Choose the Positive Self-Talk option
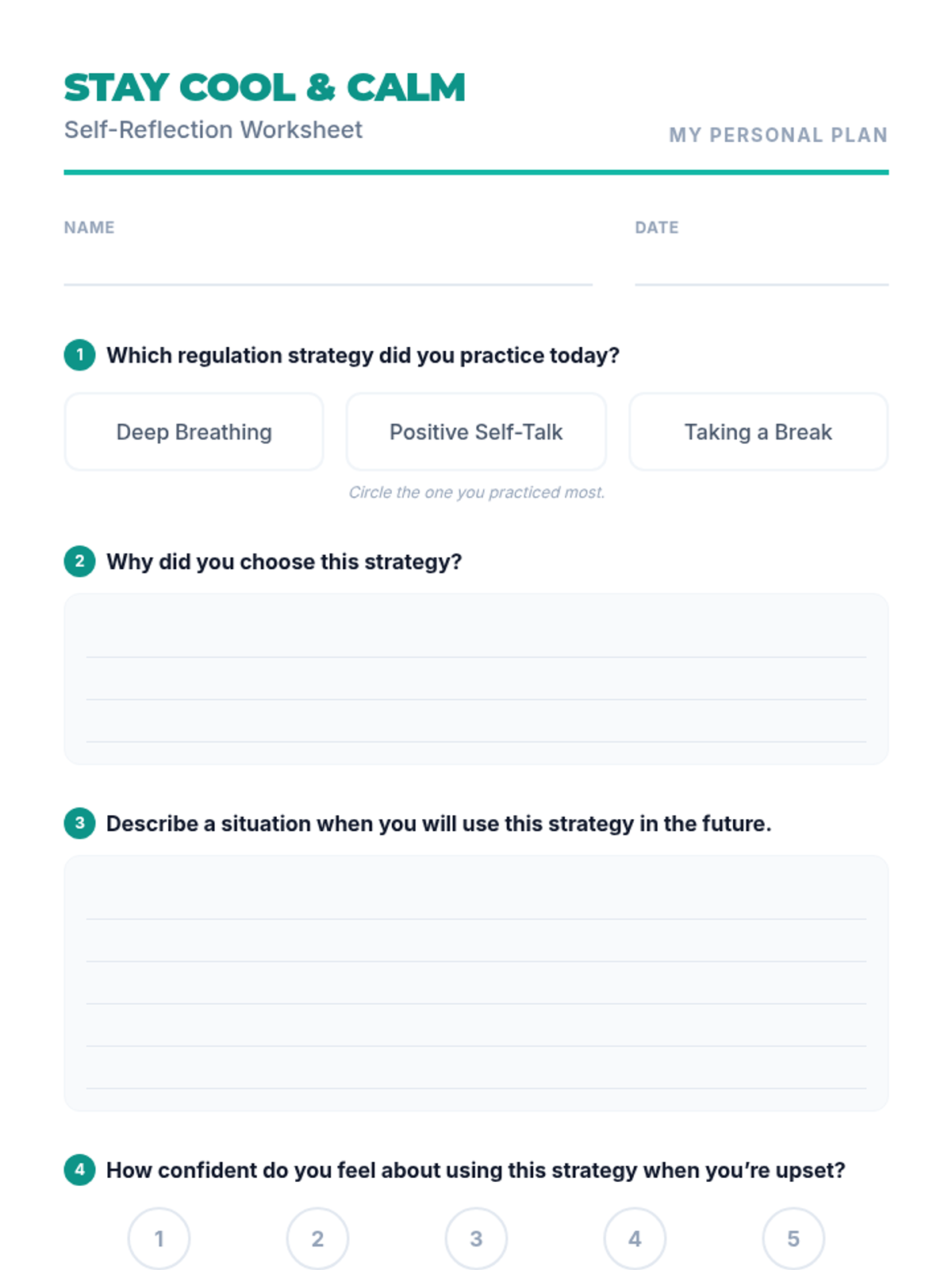The height and width of the screenshot is (1270, 952). pos(476,432)
